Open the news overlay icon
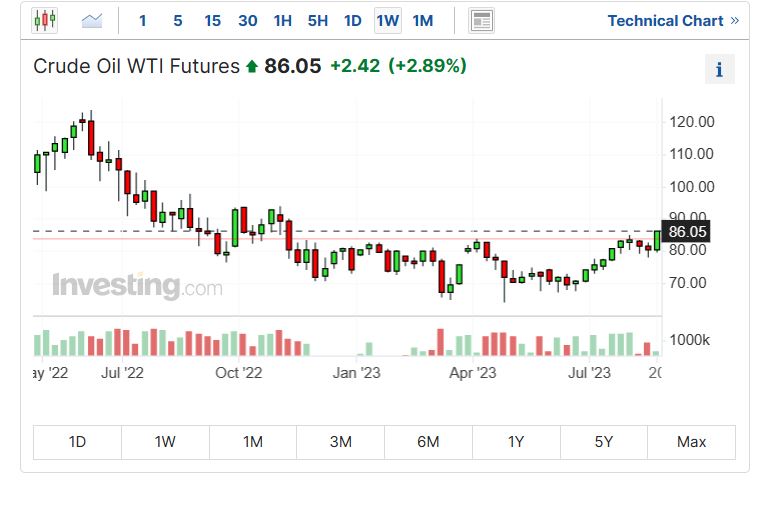The width and height of the screenshot is (769, 511). tap(481, 21)
